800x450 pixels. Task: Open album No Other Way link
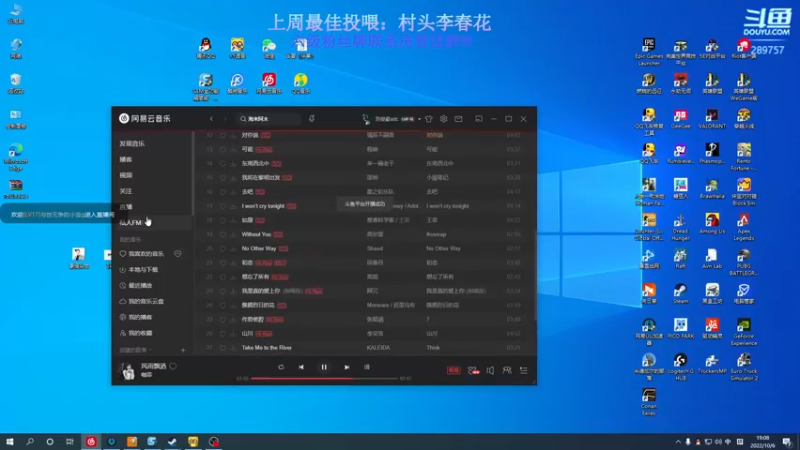tap(443, 248)
